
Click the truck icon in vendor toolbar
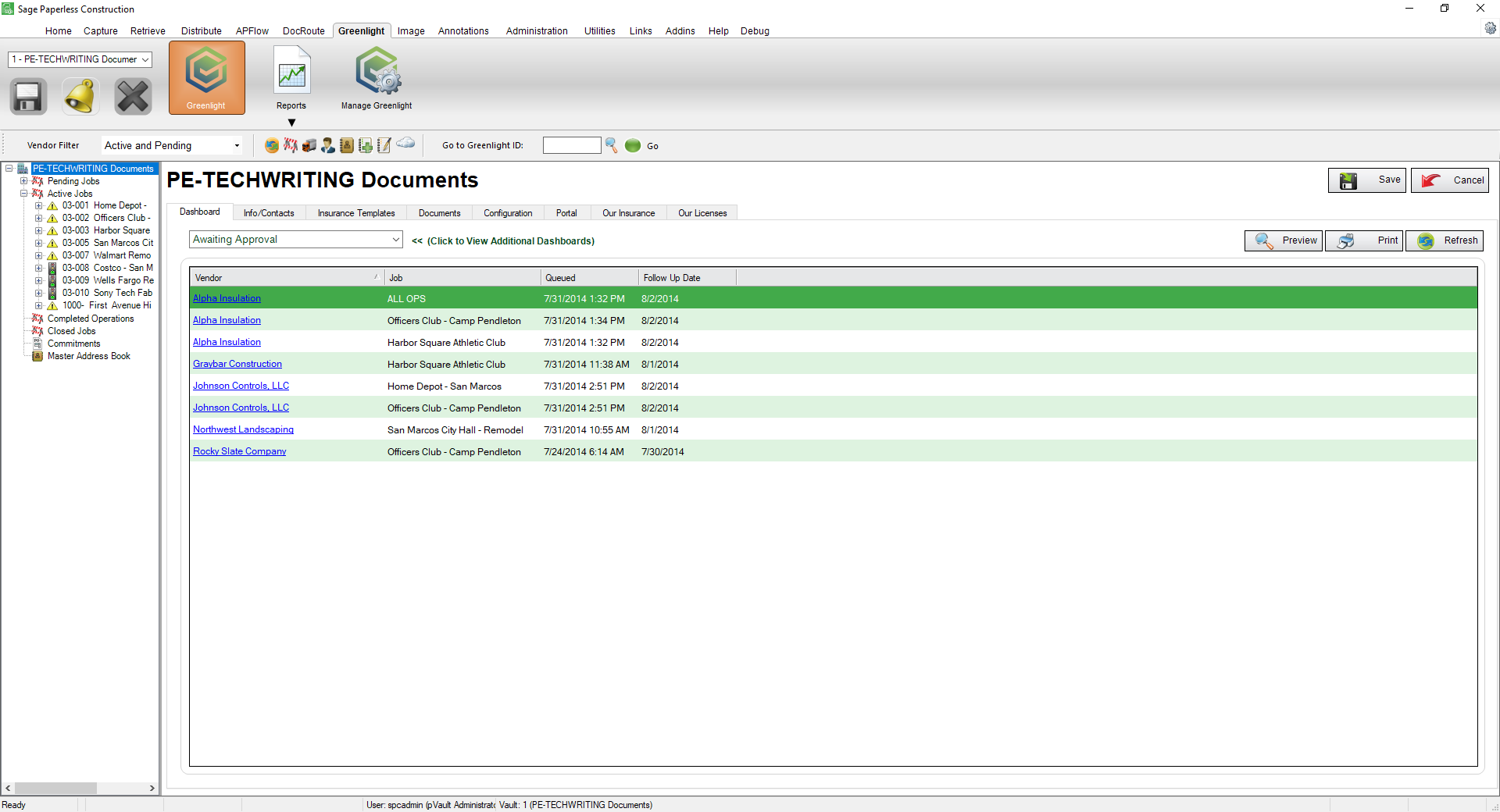[309, 145]
